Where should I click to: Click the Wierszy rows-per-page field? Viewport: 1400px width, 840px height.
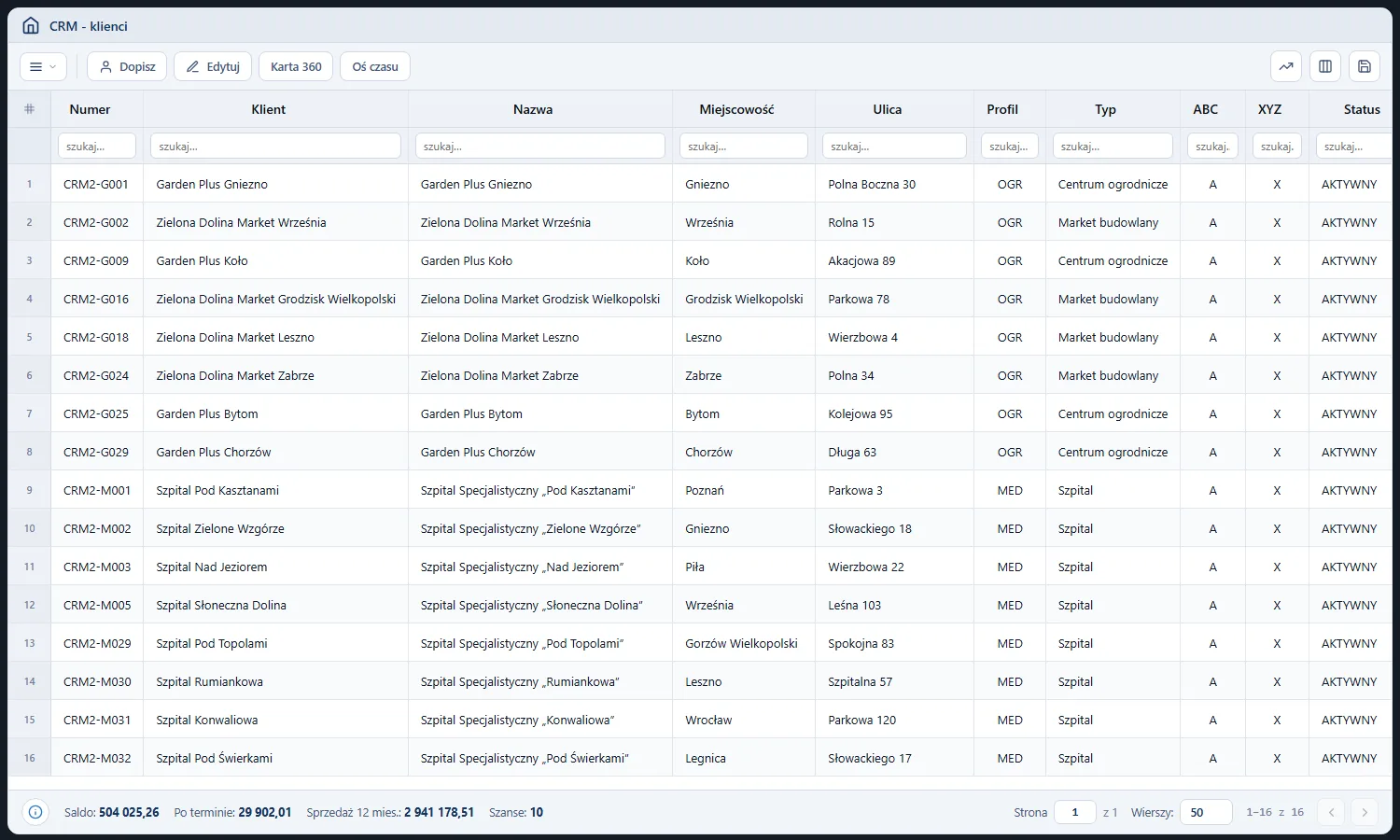[x=1206, y=812]
